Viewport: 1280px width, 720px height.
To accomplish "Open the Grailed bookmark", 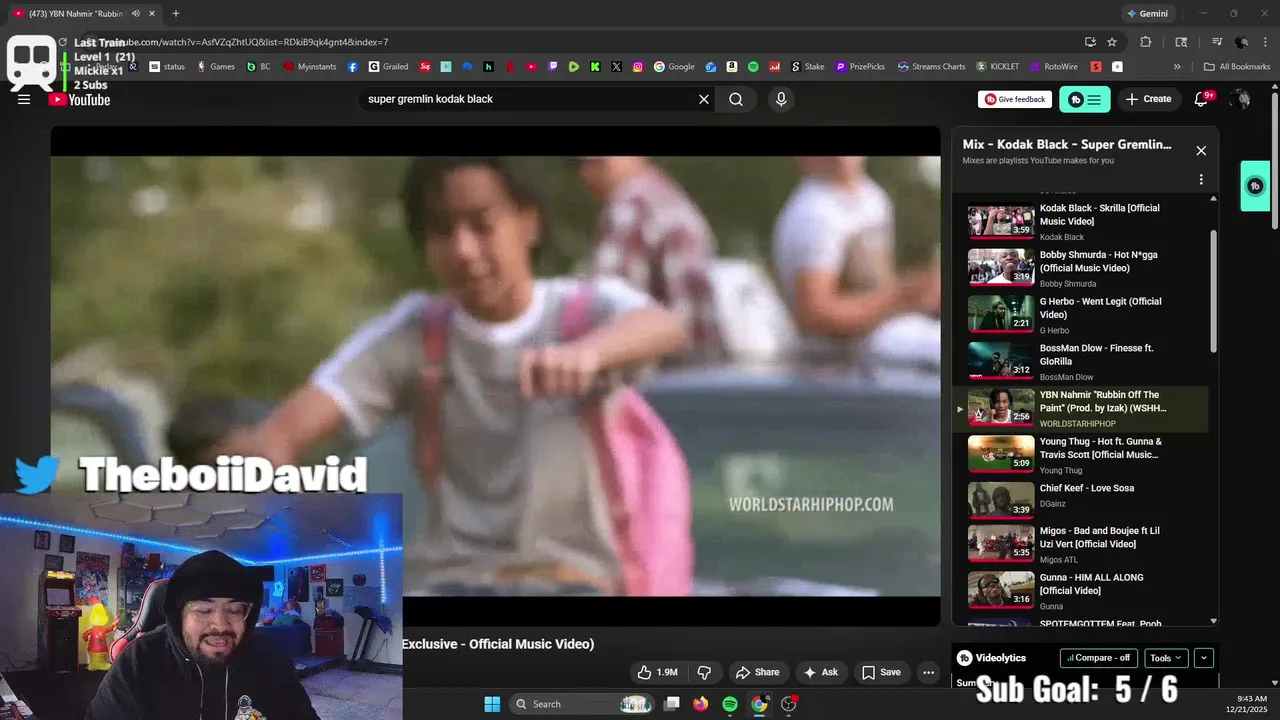I will point(388,67).
